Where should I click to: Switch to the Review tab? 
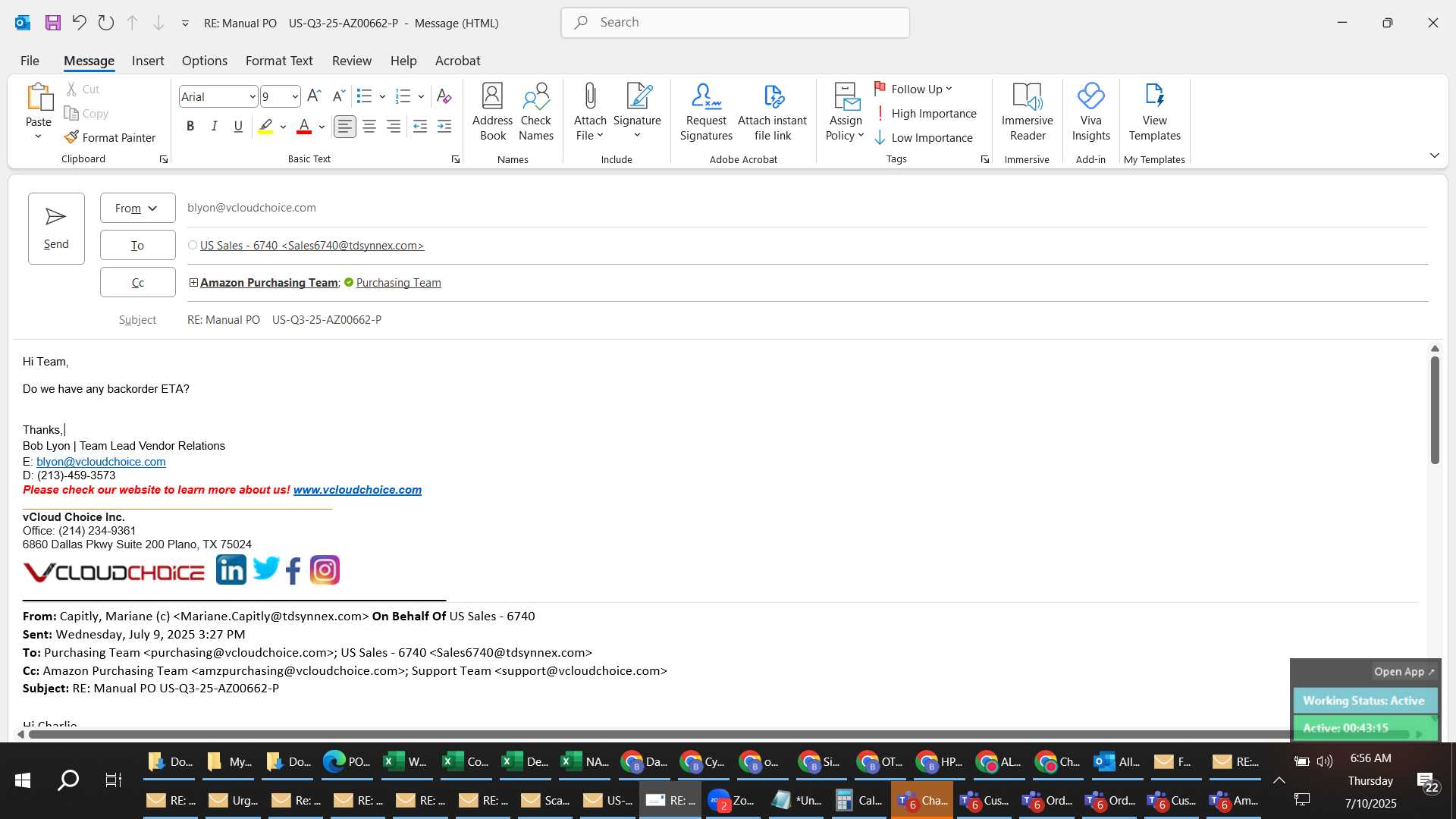coord(352,61)
